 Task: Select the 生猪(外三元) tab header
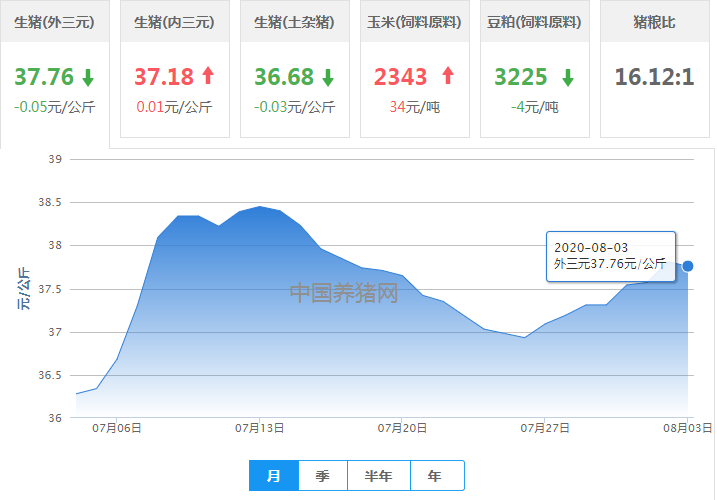pyautogui.click(x=54, y=22)
